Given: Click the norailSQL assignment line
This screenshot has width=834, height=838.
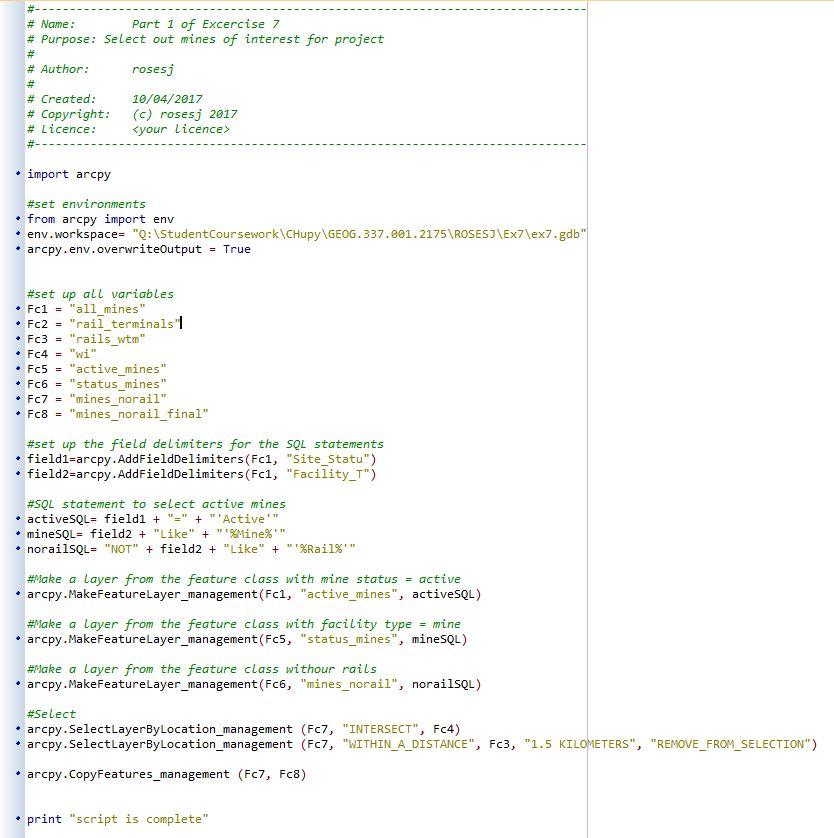Looking at the screenshot, I should (191, 549).
